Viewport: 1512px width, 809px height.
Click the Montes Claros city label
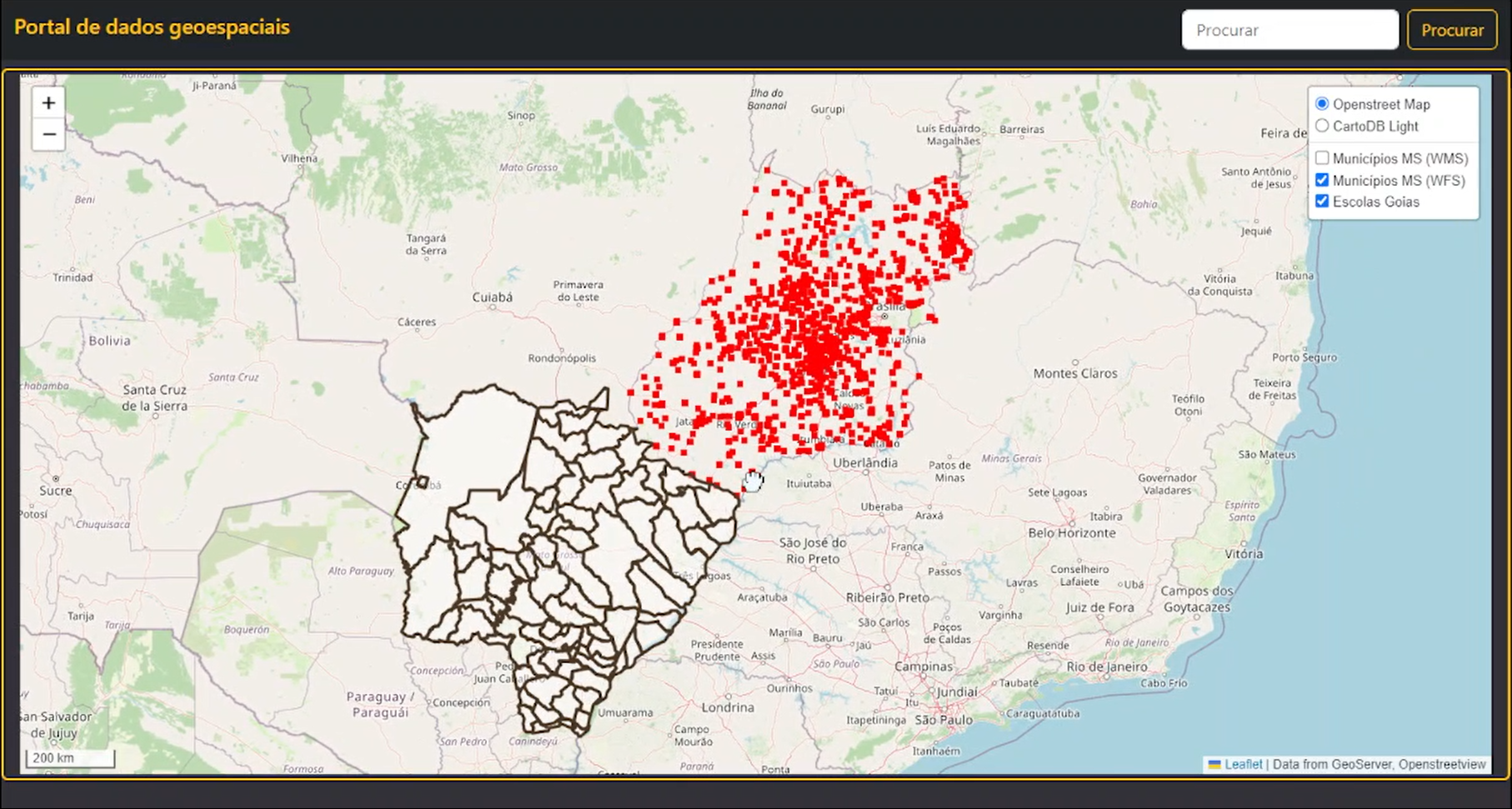tap(1075, 373)
